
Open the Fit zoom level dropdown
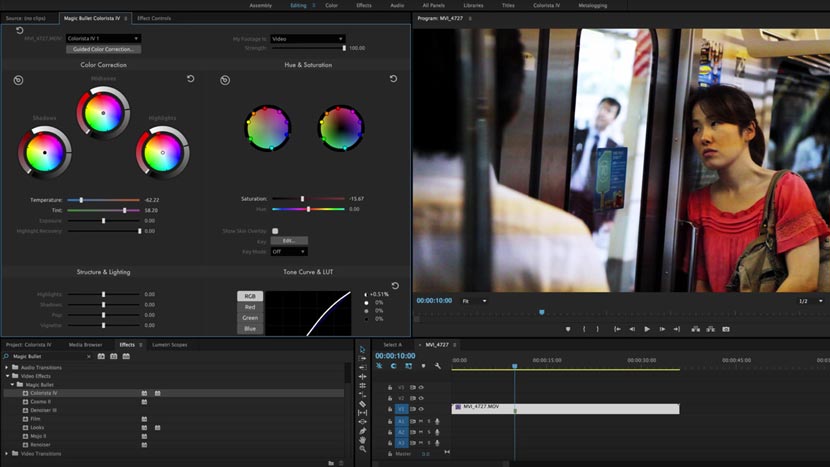pyautogui.click(x=474, y=301)
